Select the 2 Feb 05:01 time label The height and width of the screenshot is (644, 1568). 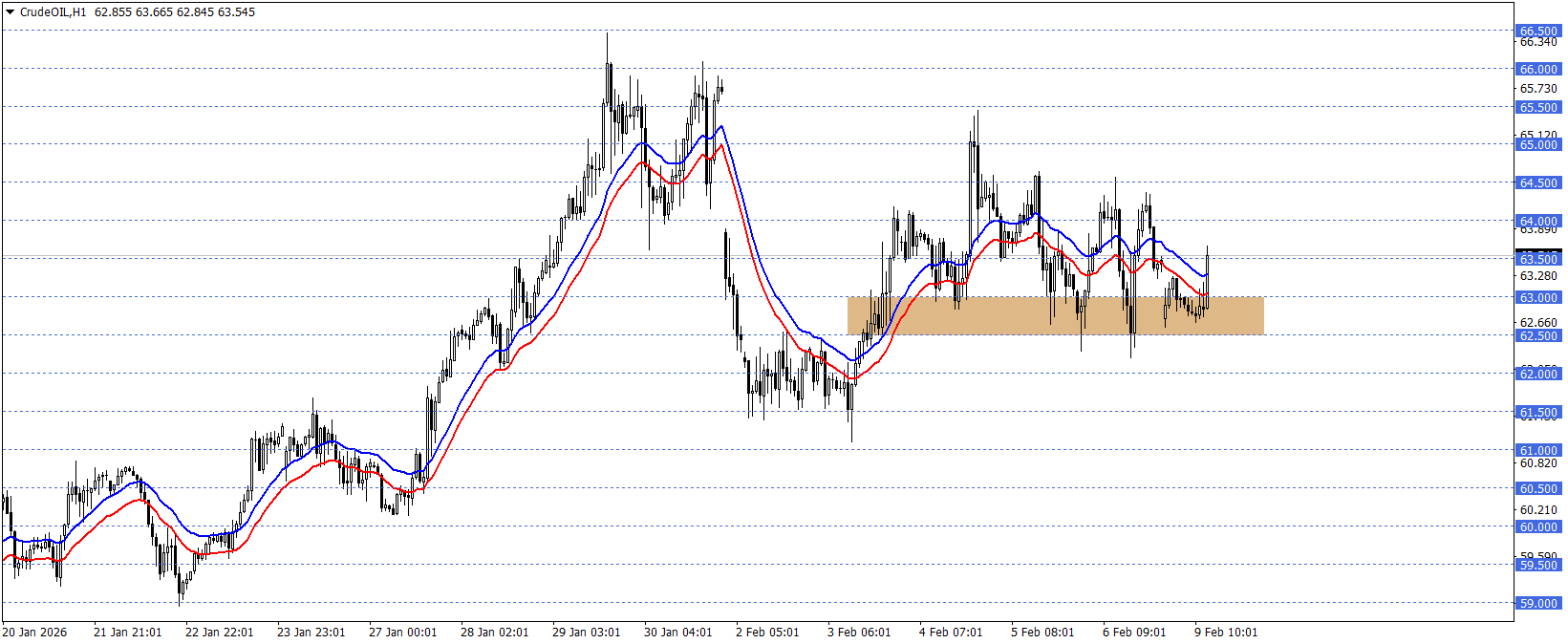pyautogui.click(x=767, y=633)
